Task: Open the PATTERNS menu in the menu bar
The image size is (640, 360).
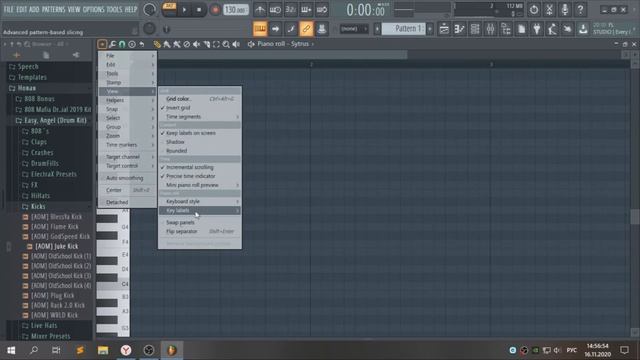Action: (53, 9)
